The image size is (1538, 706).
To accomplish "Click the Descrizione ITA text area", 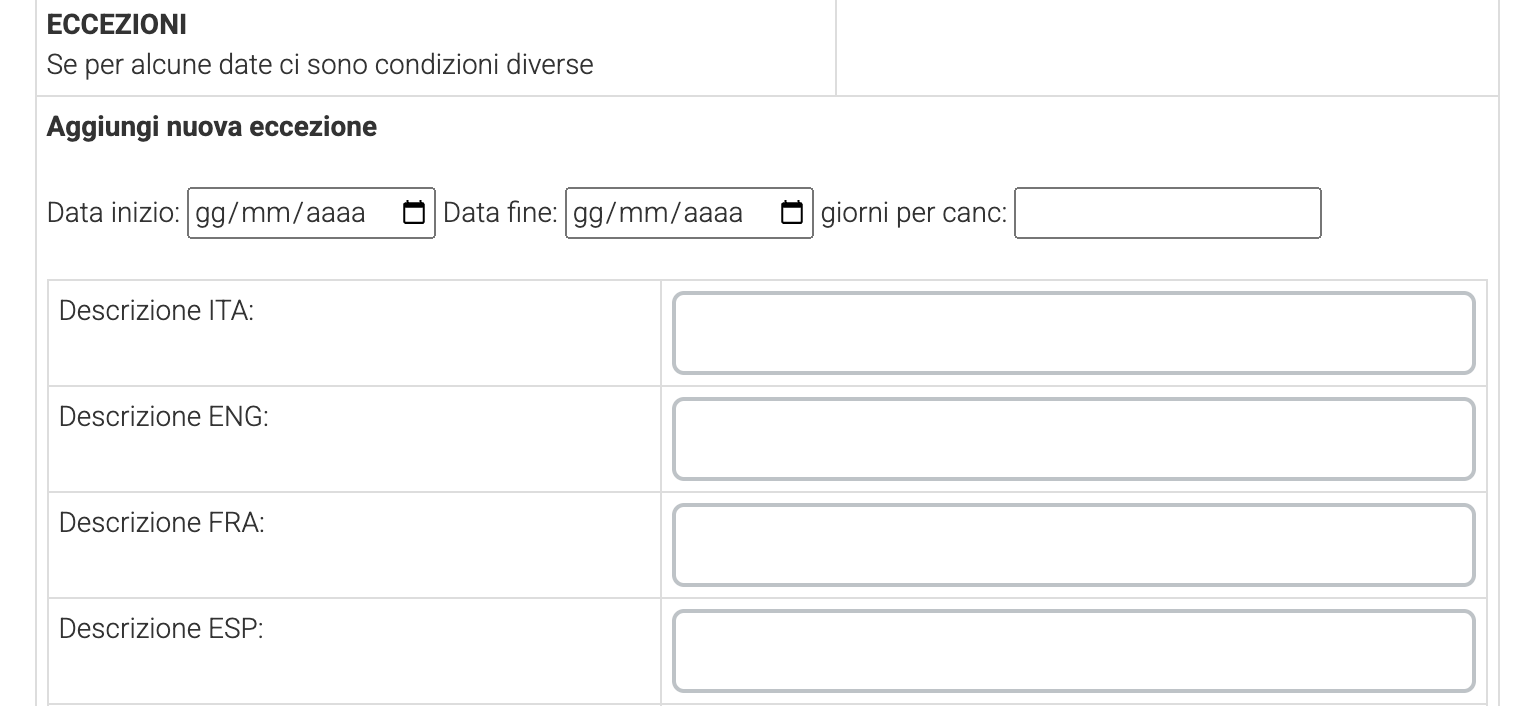I will [1073, 333].
